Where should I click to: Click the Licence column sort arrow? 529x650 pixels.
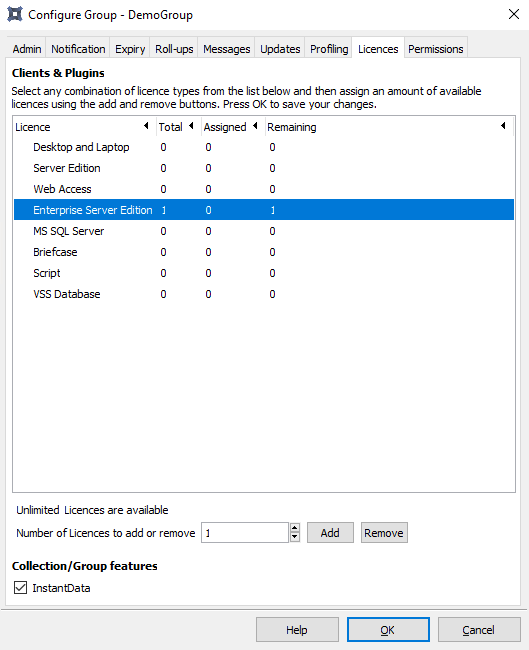pos(146,126)
